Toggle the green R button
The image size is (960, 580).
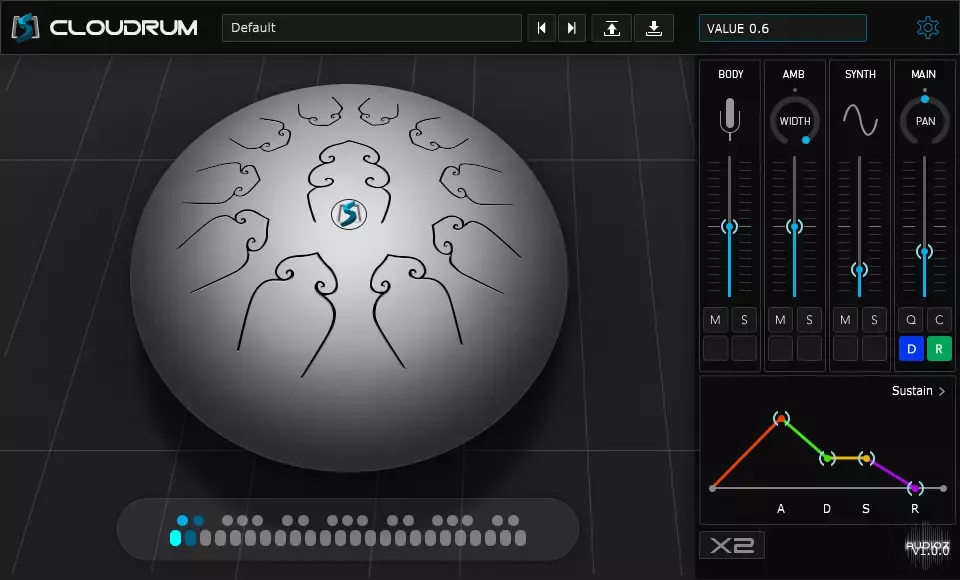coord(939,348)
